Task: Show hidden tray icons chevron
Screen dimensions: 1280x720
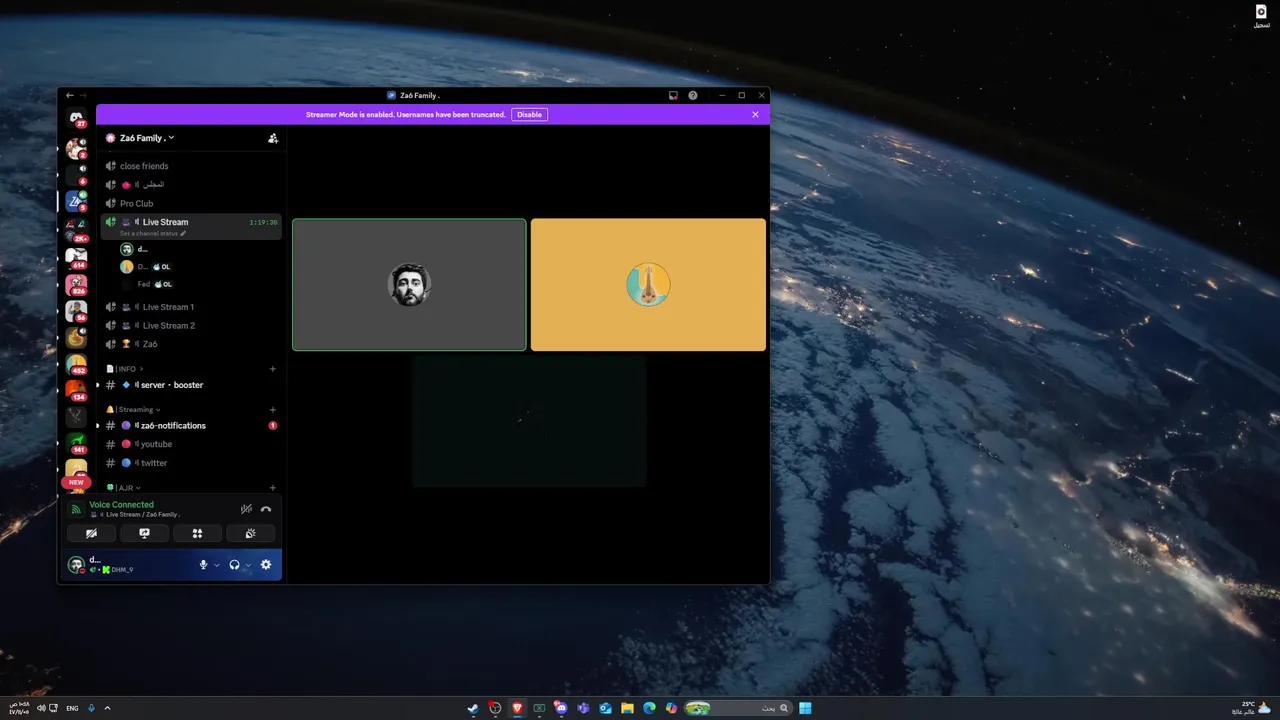Action: click(107, 708)
